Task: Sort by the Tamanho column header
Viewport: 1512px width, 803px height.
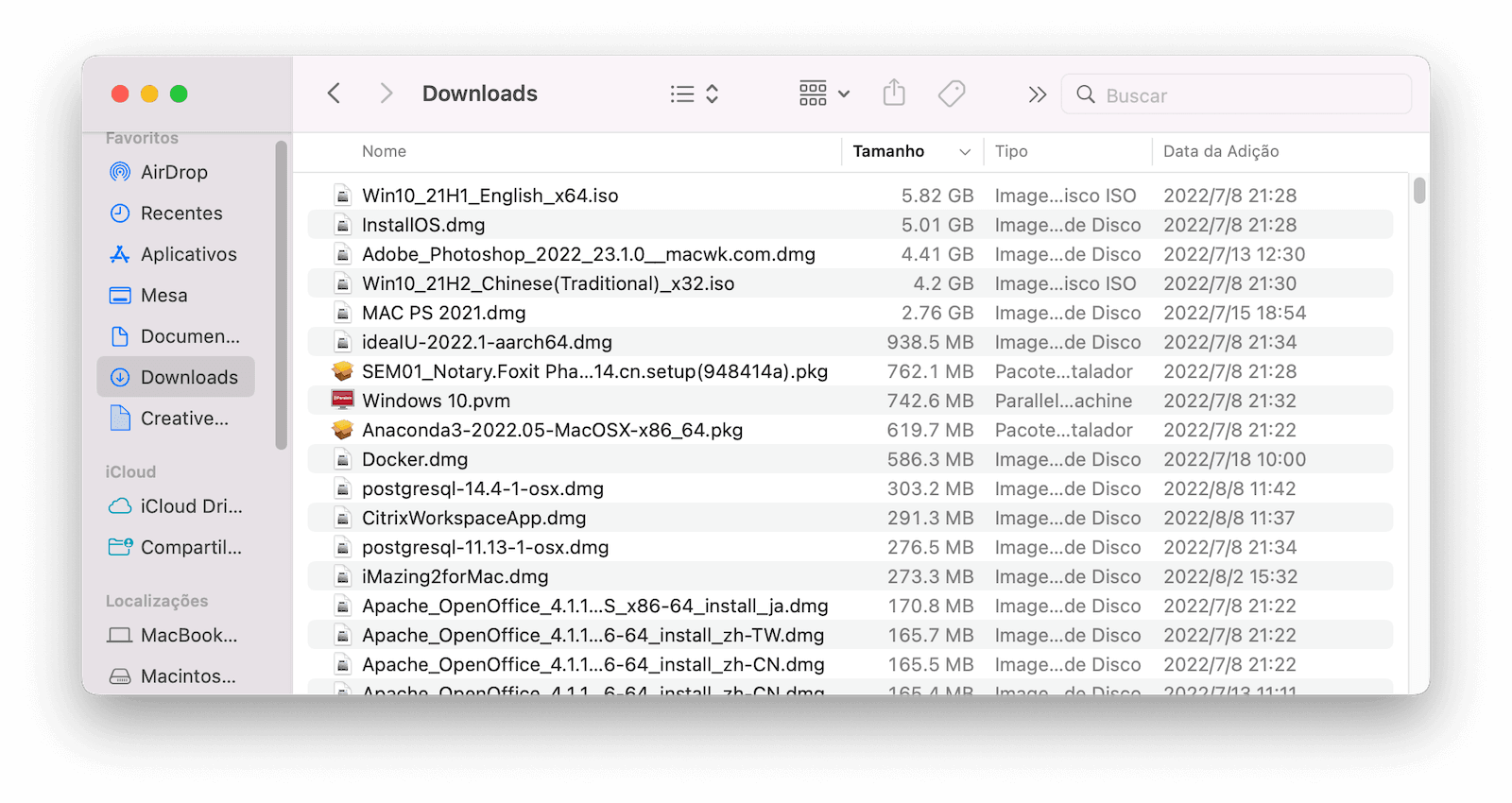Action: pos(888,151)
